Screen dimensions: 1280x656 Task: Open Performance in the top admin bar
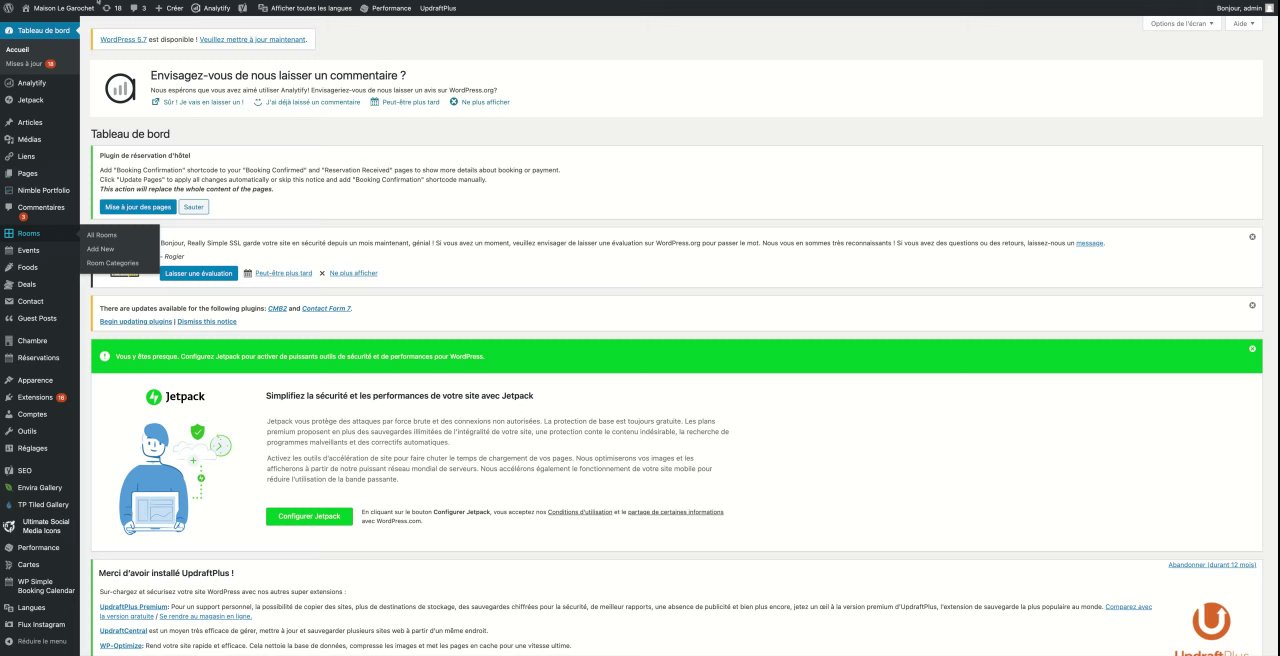[386, 7]
